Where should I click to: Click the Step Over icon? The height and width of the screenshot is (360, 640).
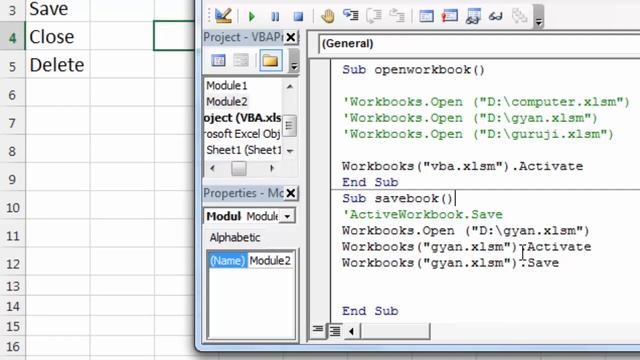coord(373,16)
